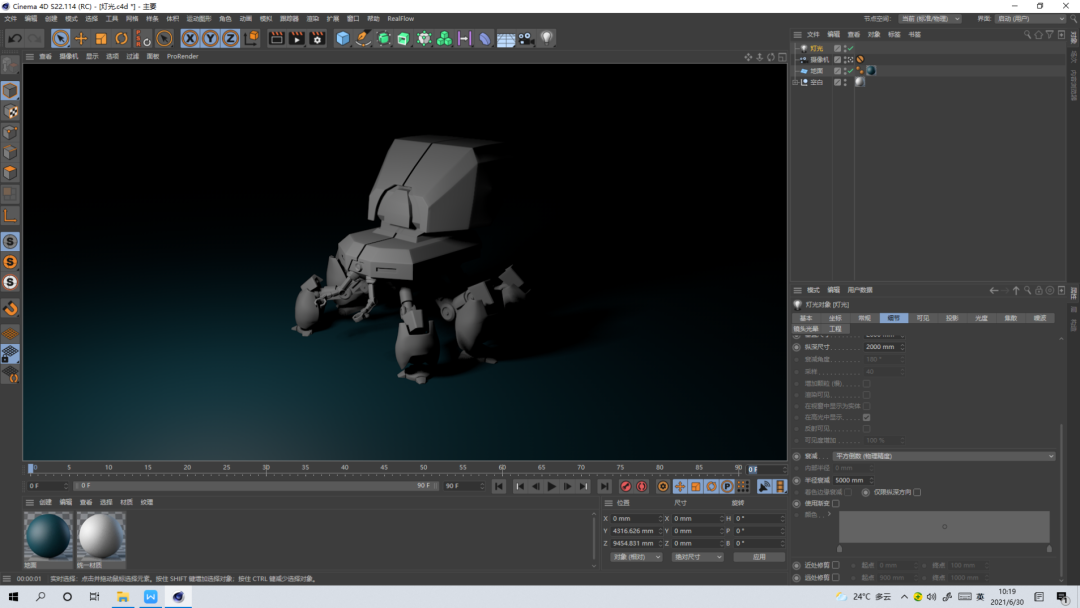Screen dimensions: 1080x608
Task: Enable the 远处修剪 checkbox
Action: (x=835, y=578)
